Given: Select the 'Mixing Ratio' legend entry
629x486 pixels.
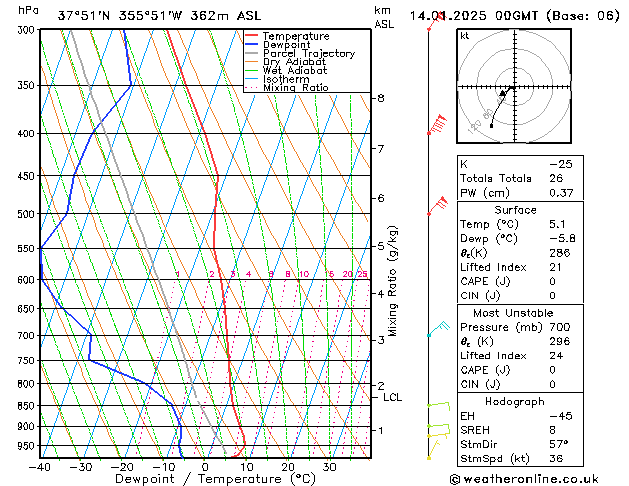Looking at the screenshot, I should 296,88.
